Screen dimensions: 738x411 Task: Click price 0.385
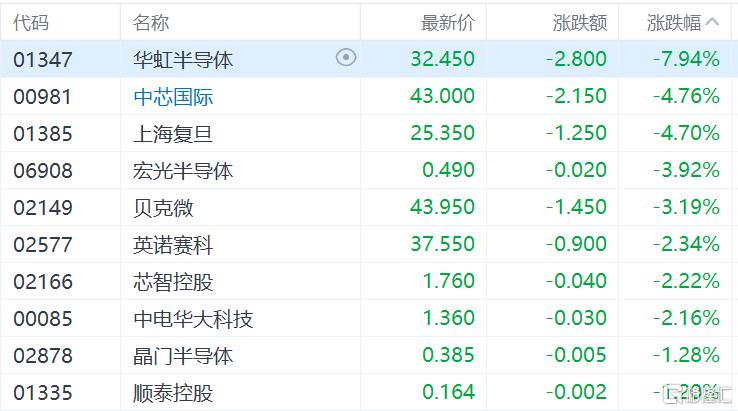(x=449, y=355)
